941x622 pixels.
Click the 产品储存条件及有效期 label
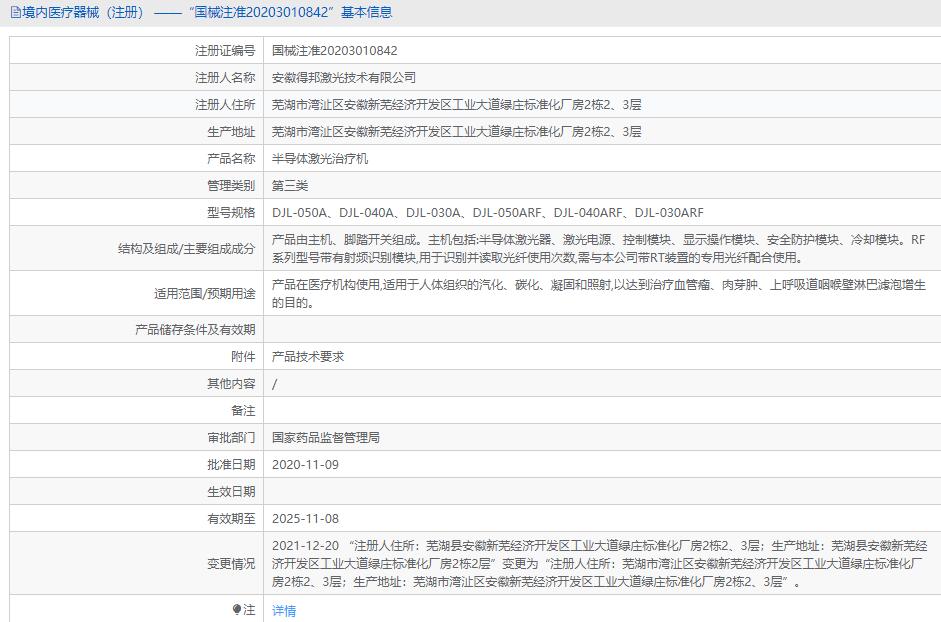click(195, 330)
